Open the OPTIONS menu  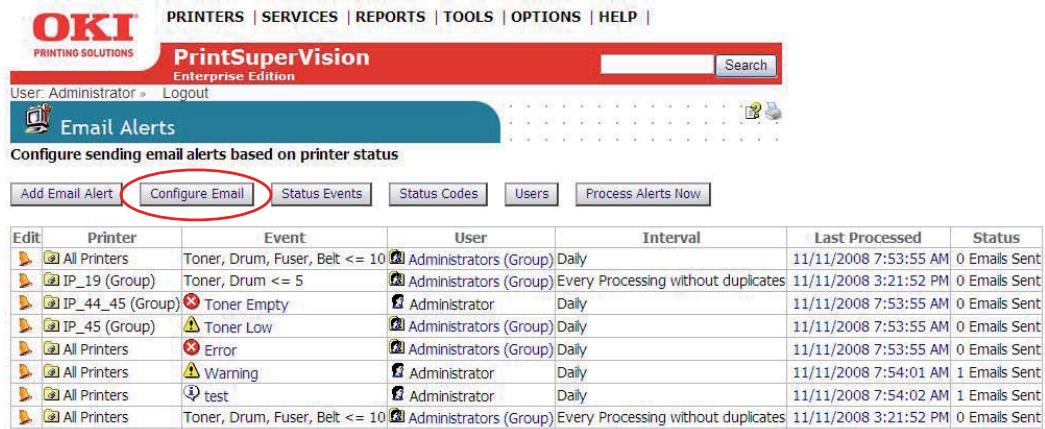546,17
